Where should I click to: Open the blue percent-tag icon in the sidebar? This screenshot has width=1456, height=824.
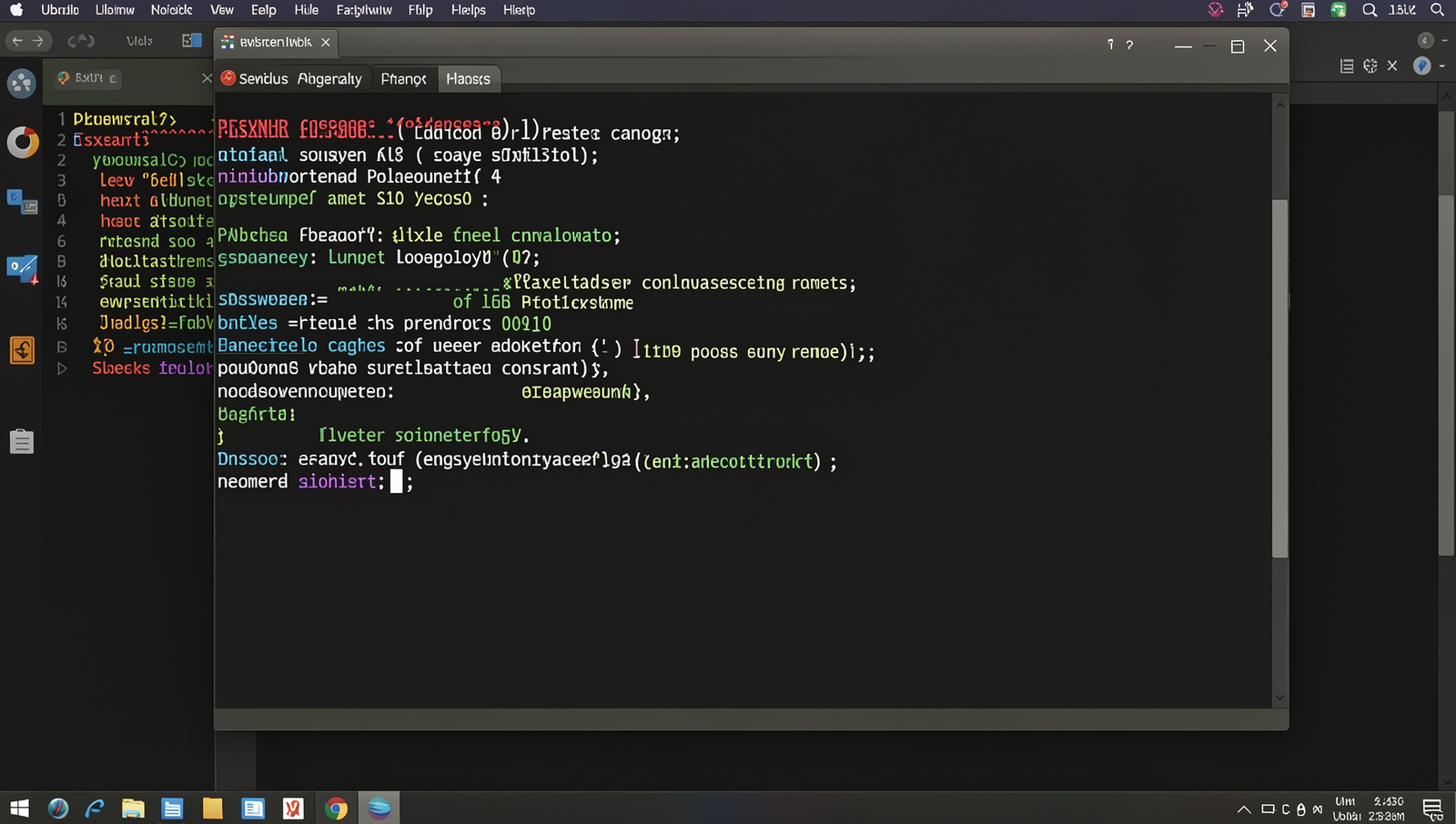[22, 269]
